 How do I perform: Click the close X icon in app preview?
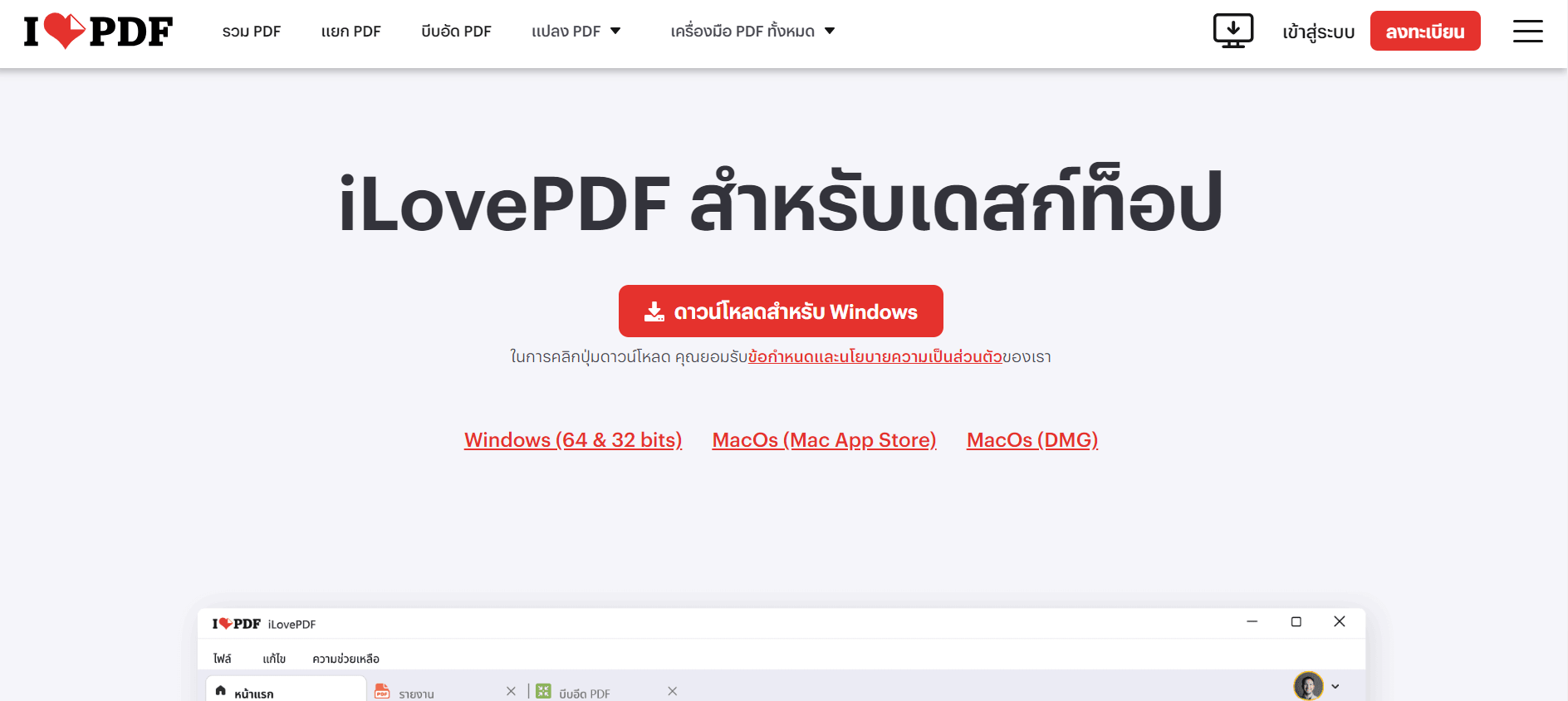point(1340,621)
